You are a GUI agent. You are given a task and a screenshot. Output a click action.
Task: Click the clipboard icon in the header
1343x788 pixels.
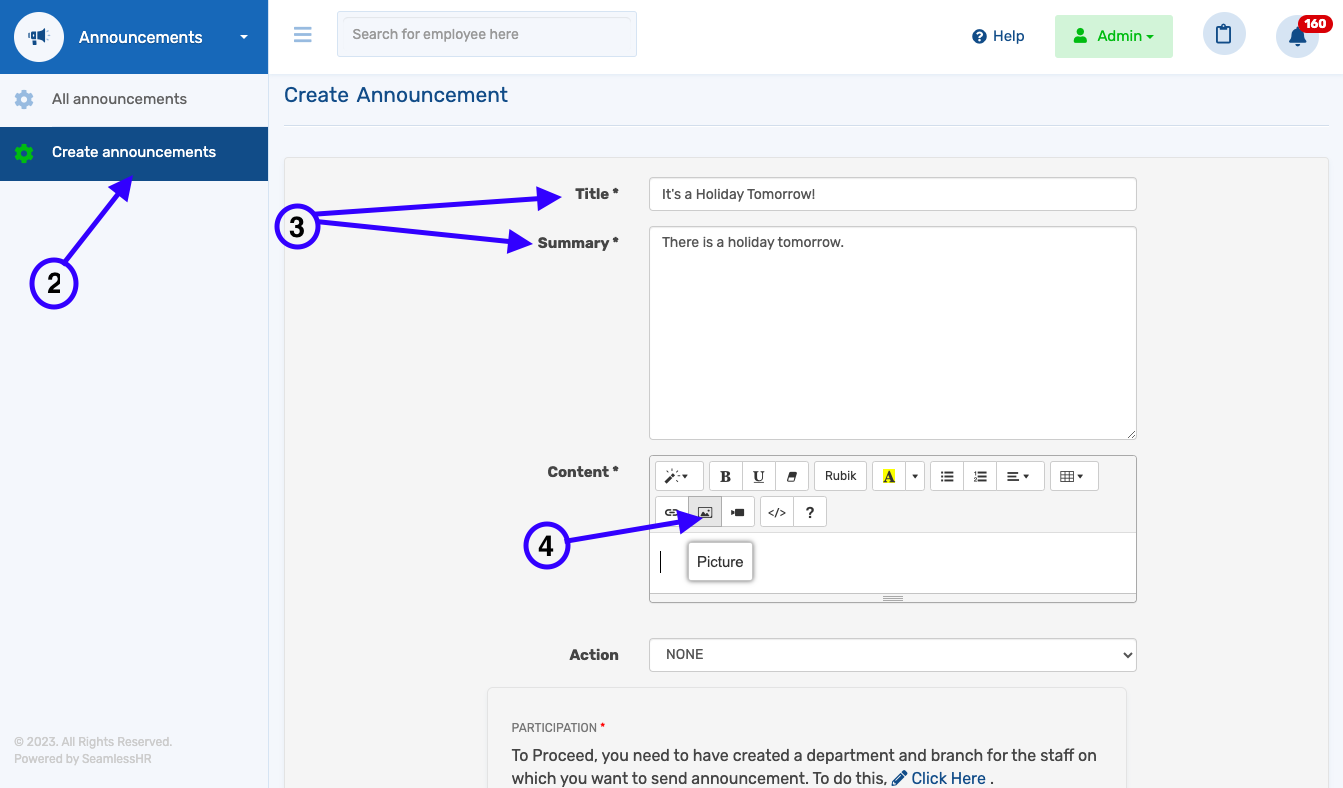tap(1223, 35)
